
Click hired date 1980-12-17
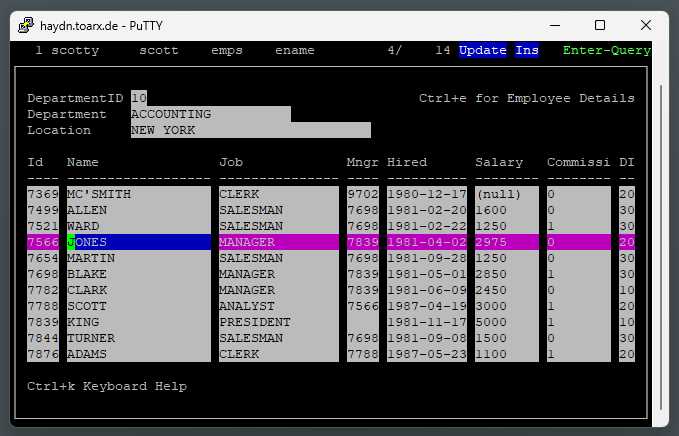[x=427, y=194]
